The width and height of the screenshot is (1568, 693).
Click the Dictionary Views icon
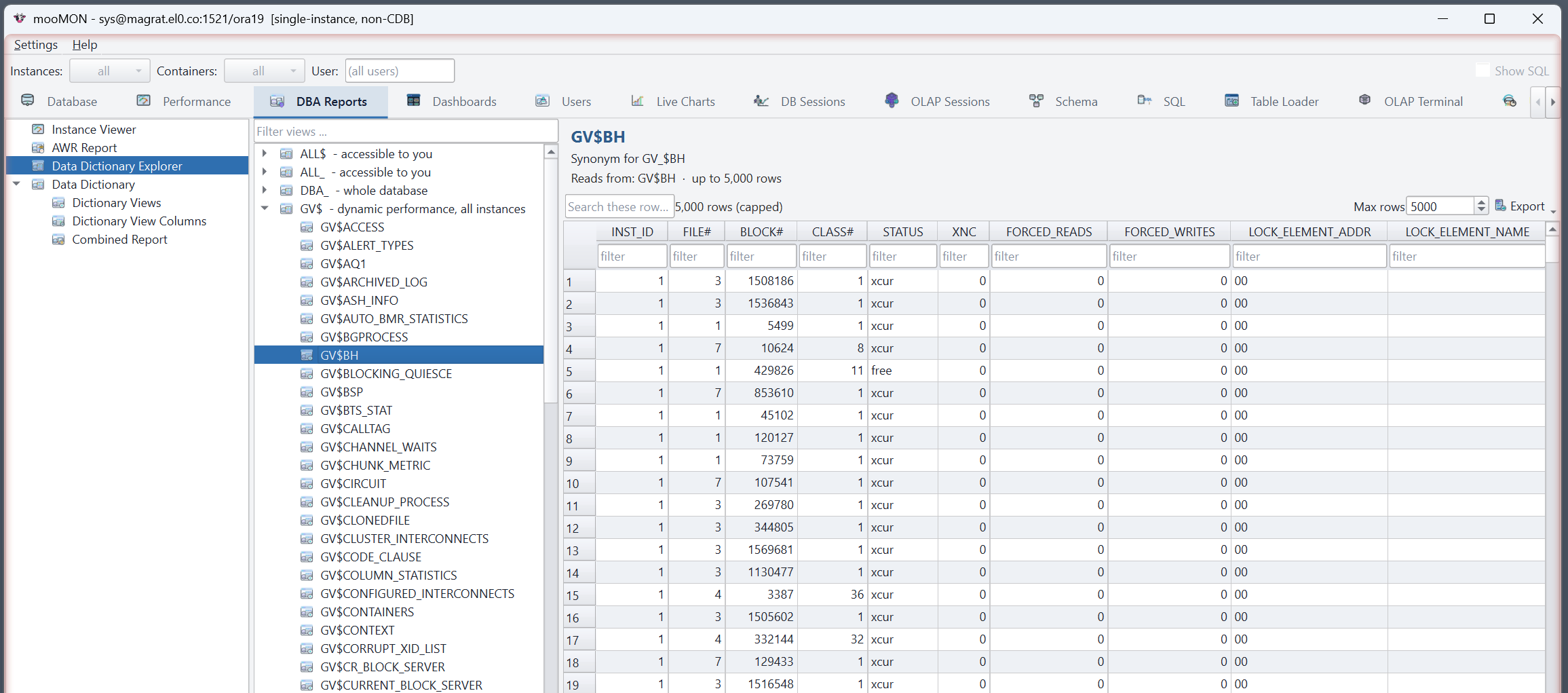pyautogui.click(x=59, y=202)
